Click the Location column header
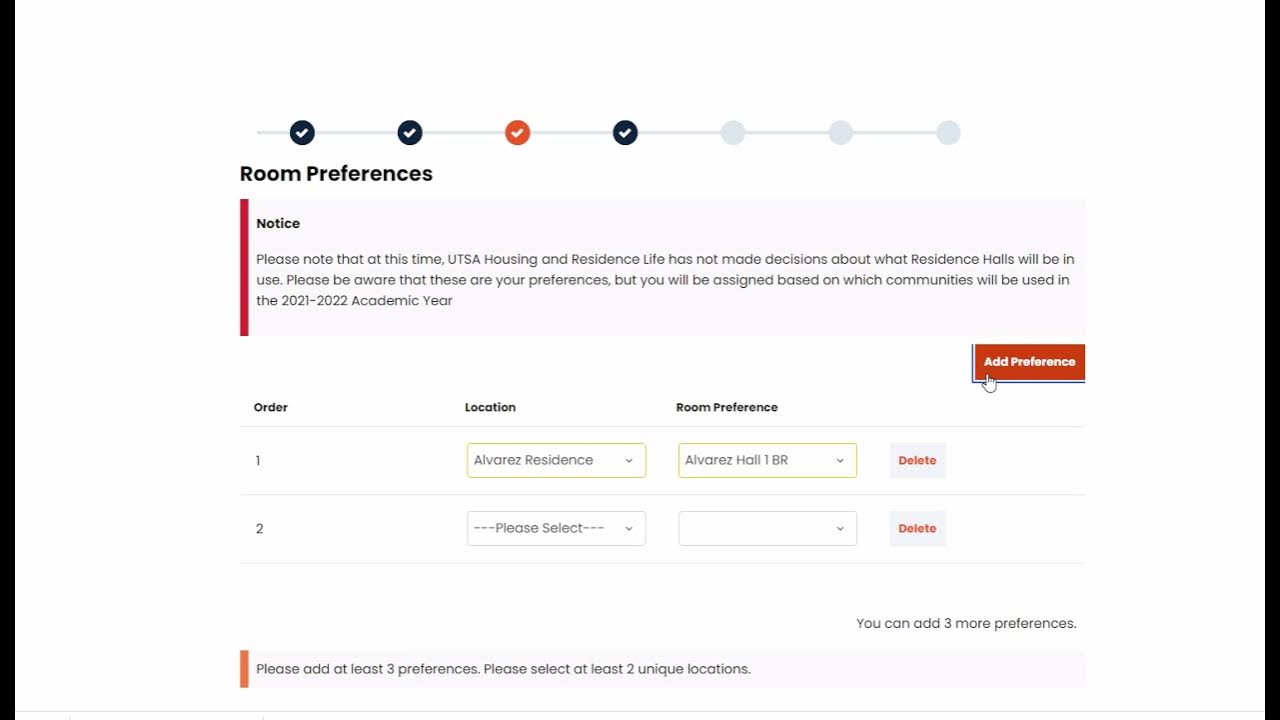 pos(490,407)
